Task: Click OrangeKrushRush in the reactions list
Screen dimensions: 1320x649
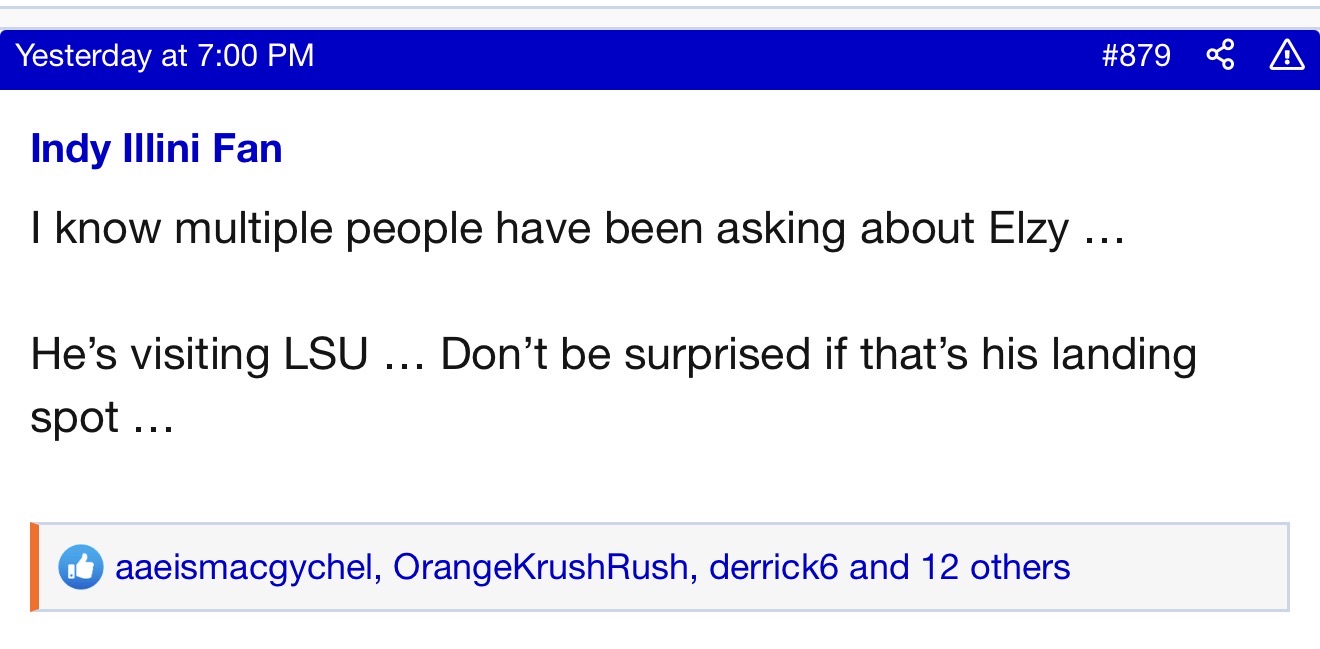Action: [540, 568]
